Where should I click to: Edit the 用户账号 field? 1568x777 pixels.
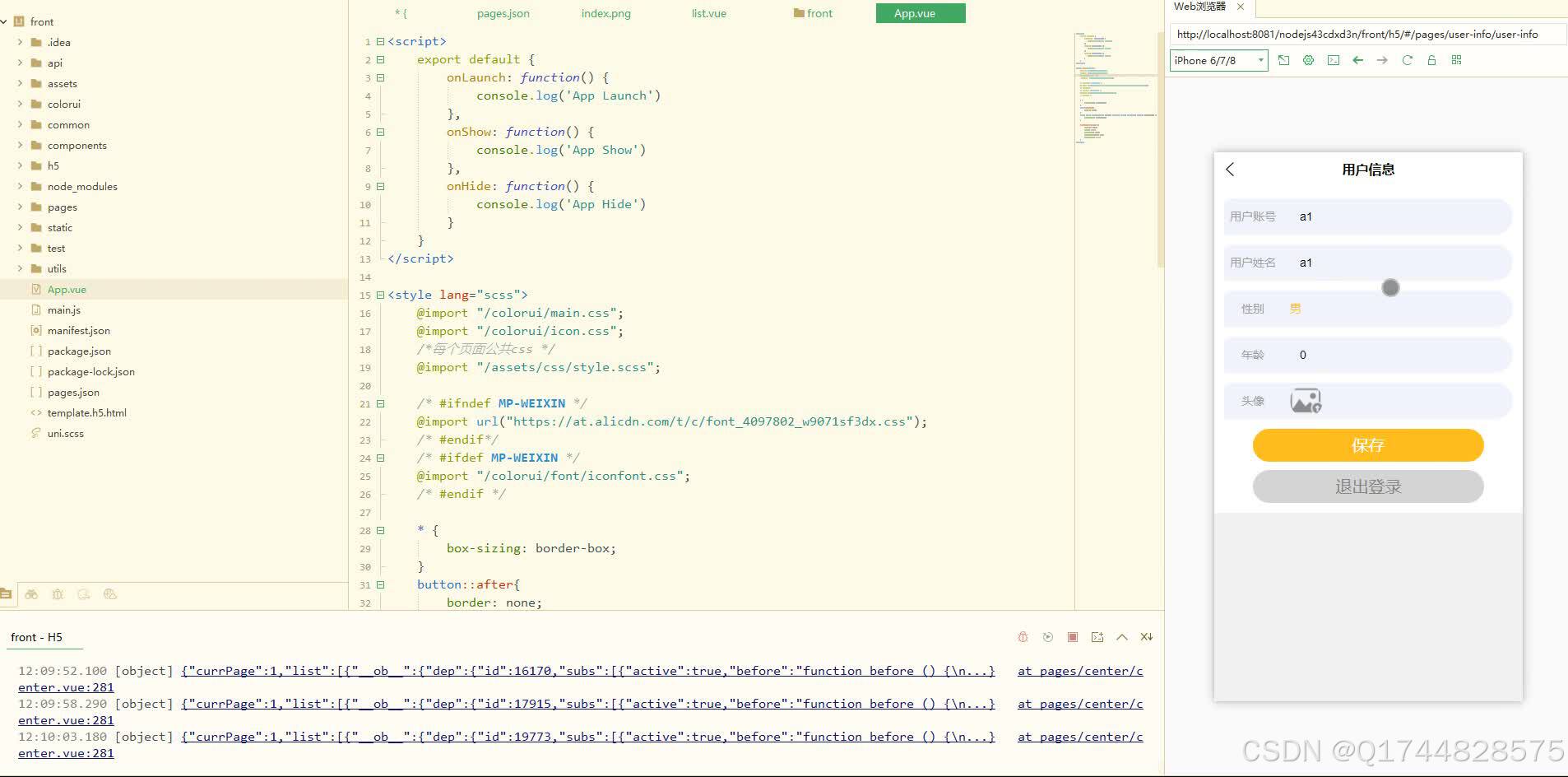tap(1368, 216)
